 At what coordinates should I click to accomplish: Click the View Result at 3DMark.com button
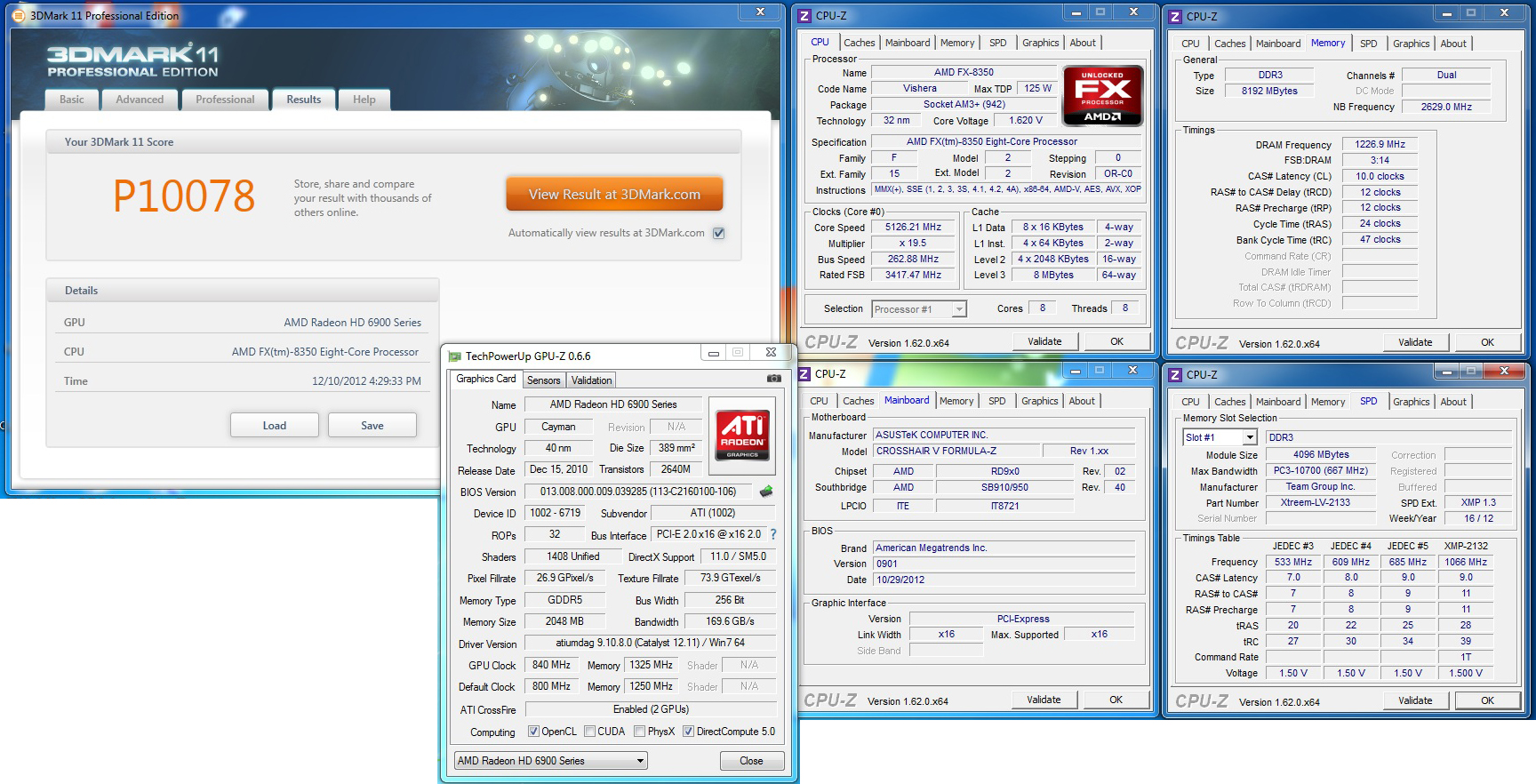click(614, 195)
